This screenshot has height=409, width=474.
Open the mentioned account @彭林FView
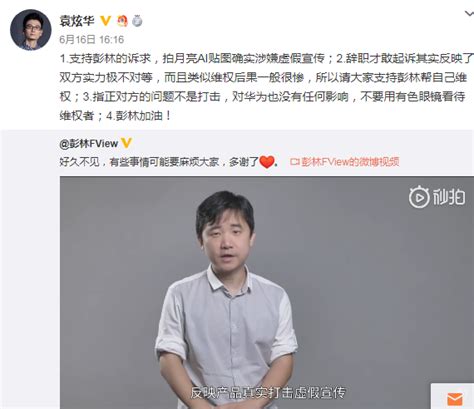coord(89,144)
